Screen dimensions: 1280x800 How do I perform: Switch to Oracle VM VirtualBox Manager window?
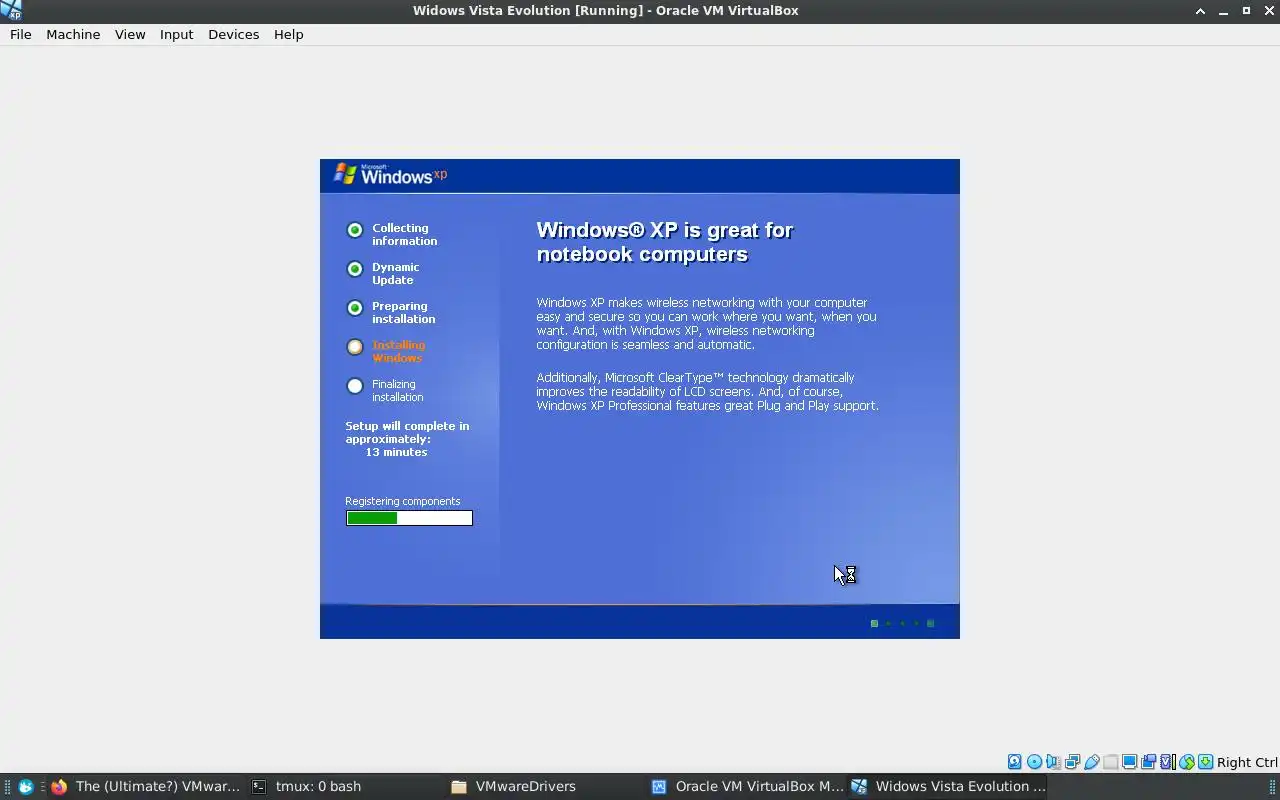(746, 786)
